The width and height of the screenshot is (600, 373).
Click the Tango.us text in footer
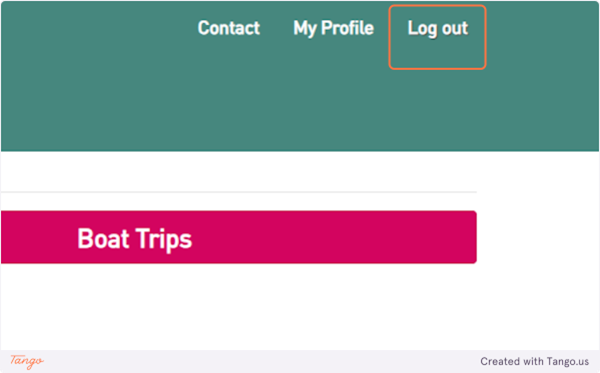(x=568, y=362)
